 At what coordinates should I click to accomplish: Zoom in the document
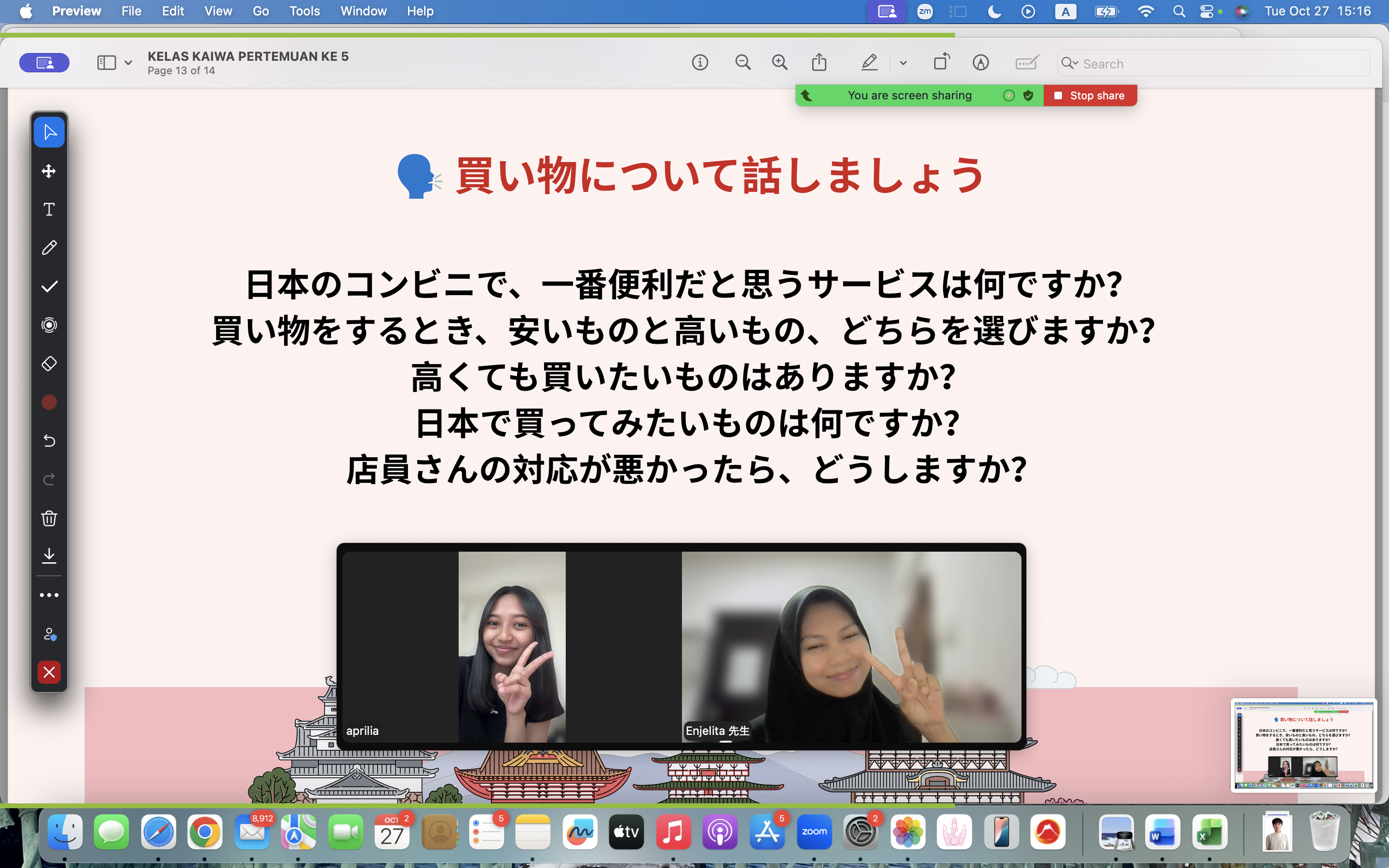click(779, 63)
